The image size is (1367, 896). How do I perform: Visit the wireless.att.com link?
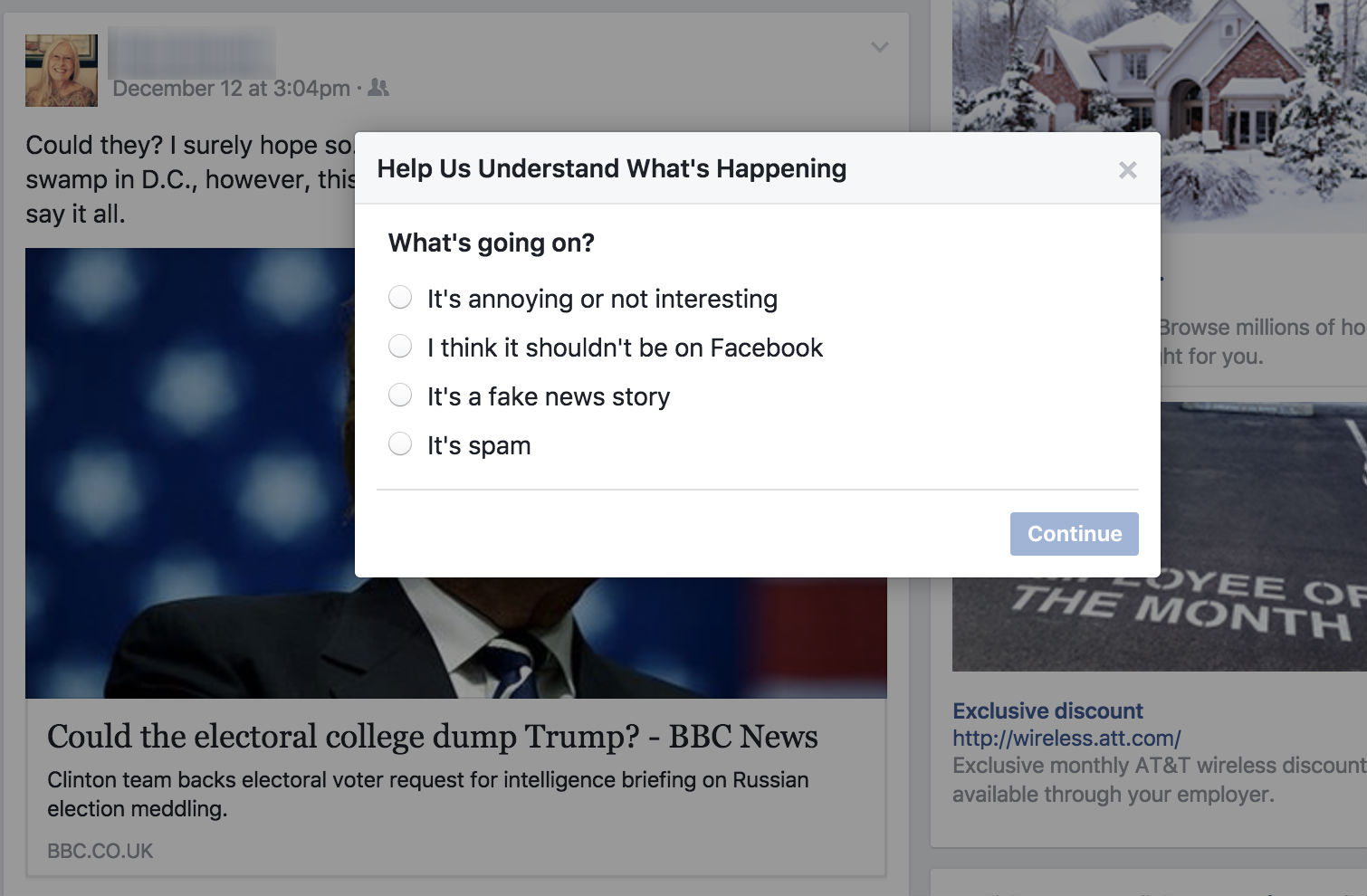pyautogui.click(x=1066, y=739)
